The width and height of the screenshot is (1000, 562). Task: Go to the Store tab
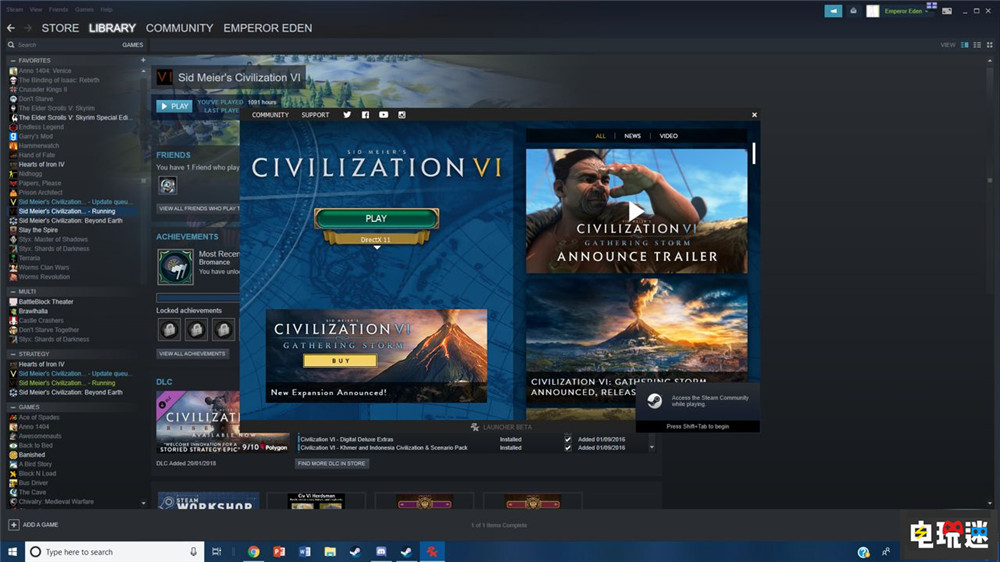[x=60, y=28]
